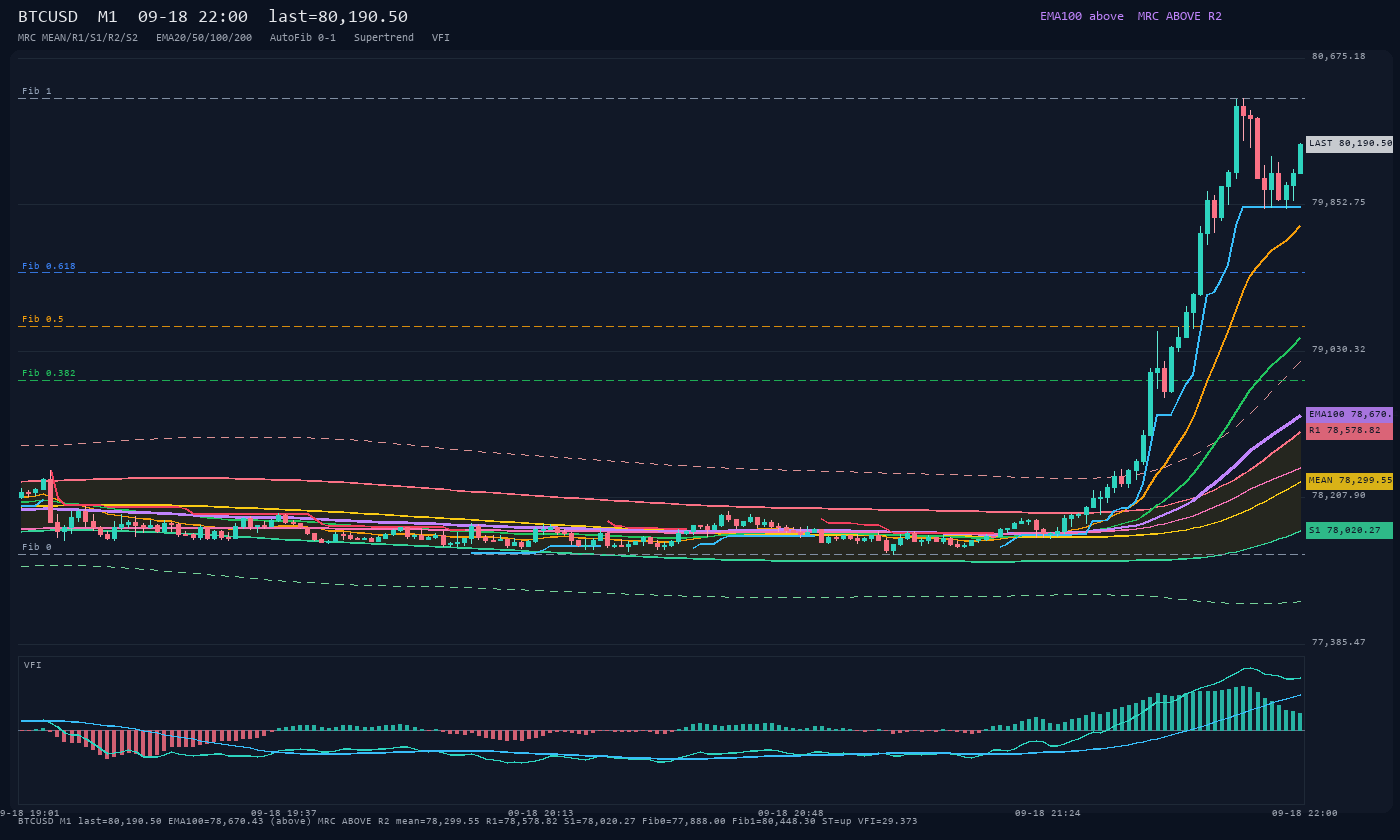Click the MRC MEAN/R1/S1/R2/S2 legend entry
This screenshot has width=1400, height=840.
coord(78,38)
